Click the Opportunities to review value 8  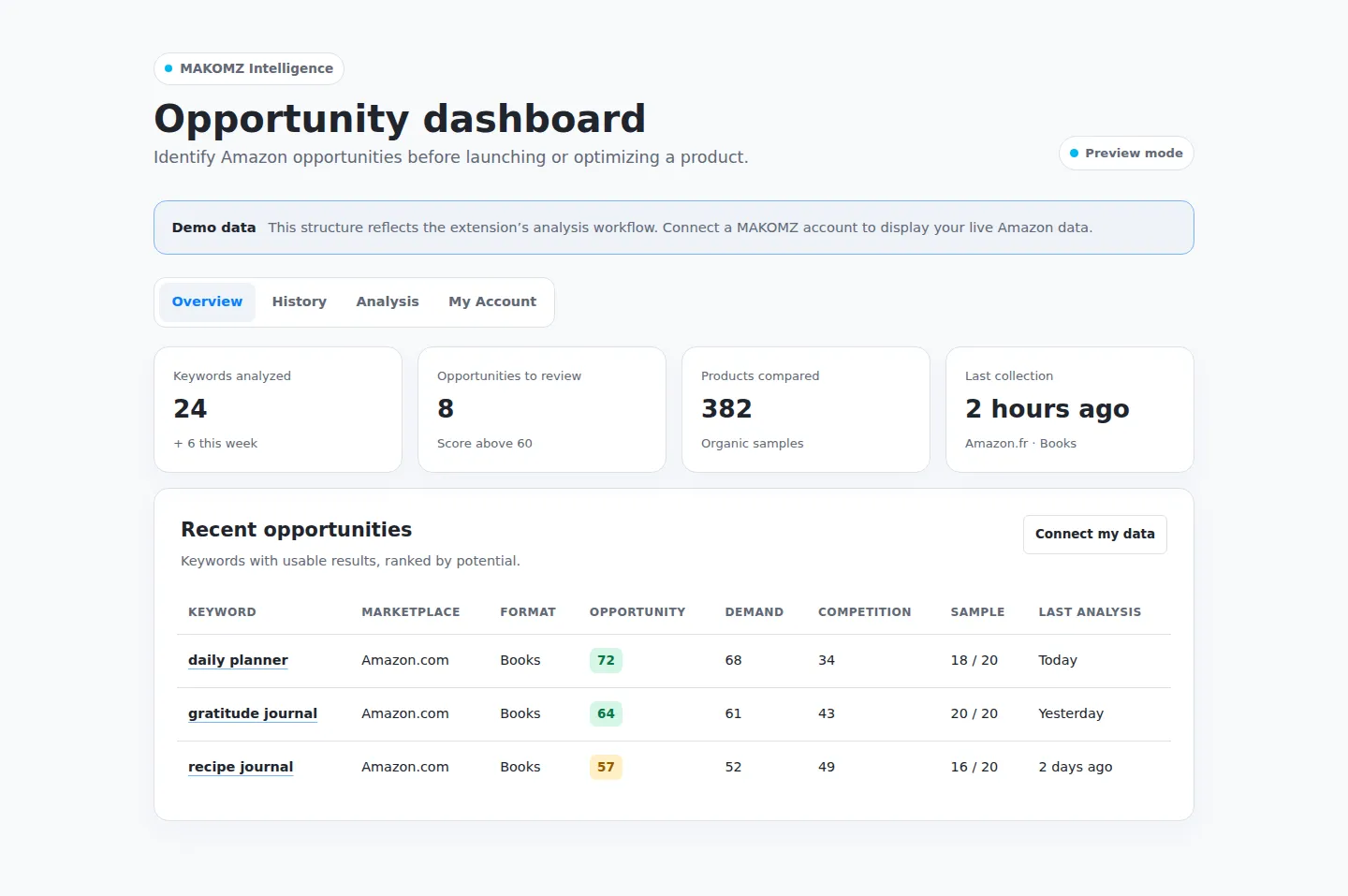click(x=446, y=409)
